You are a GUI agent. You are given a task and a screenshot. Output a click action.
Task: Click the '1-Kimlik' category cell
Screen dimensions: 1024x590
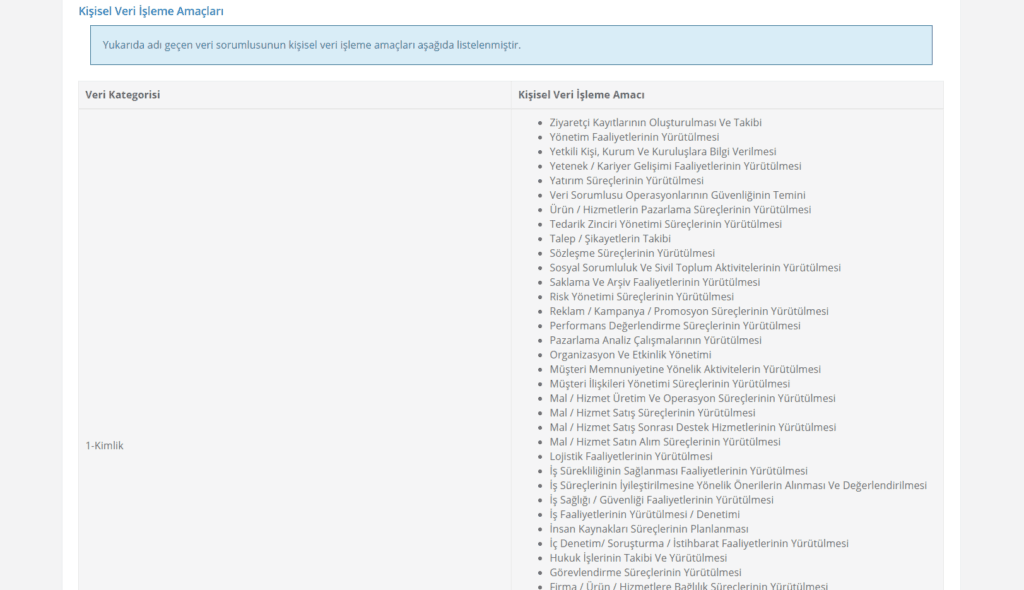coord(104,445)
